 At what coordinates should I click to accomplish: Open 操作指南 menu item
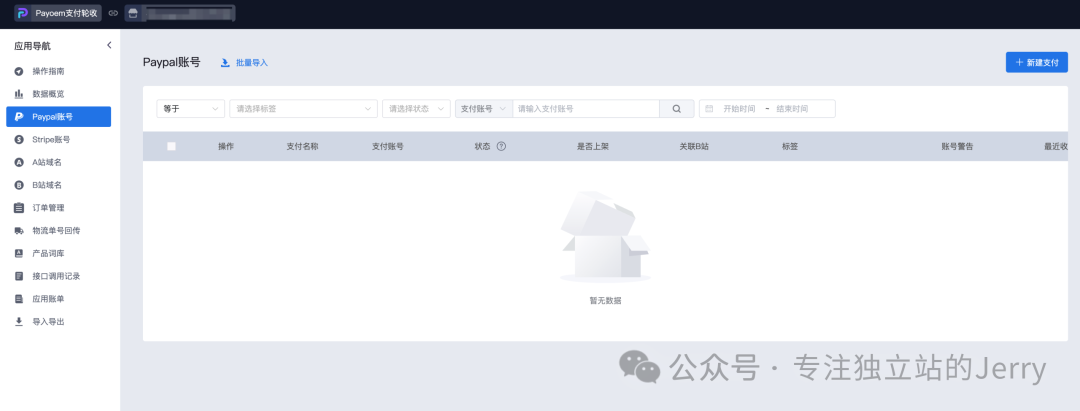[59, 71]
